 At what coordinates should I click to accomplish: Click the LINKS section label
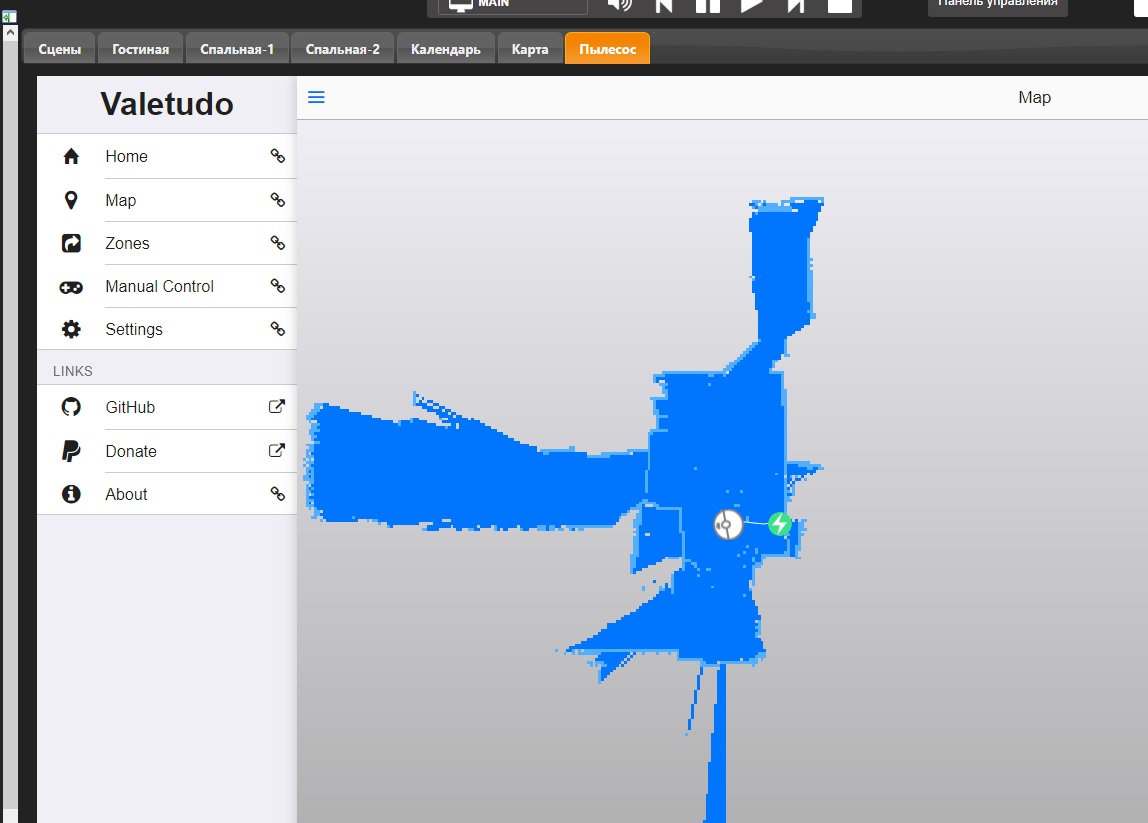click(72, 371)
